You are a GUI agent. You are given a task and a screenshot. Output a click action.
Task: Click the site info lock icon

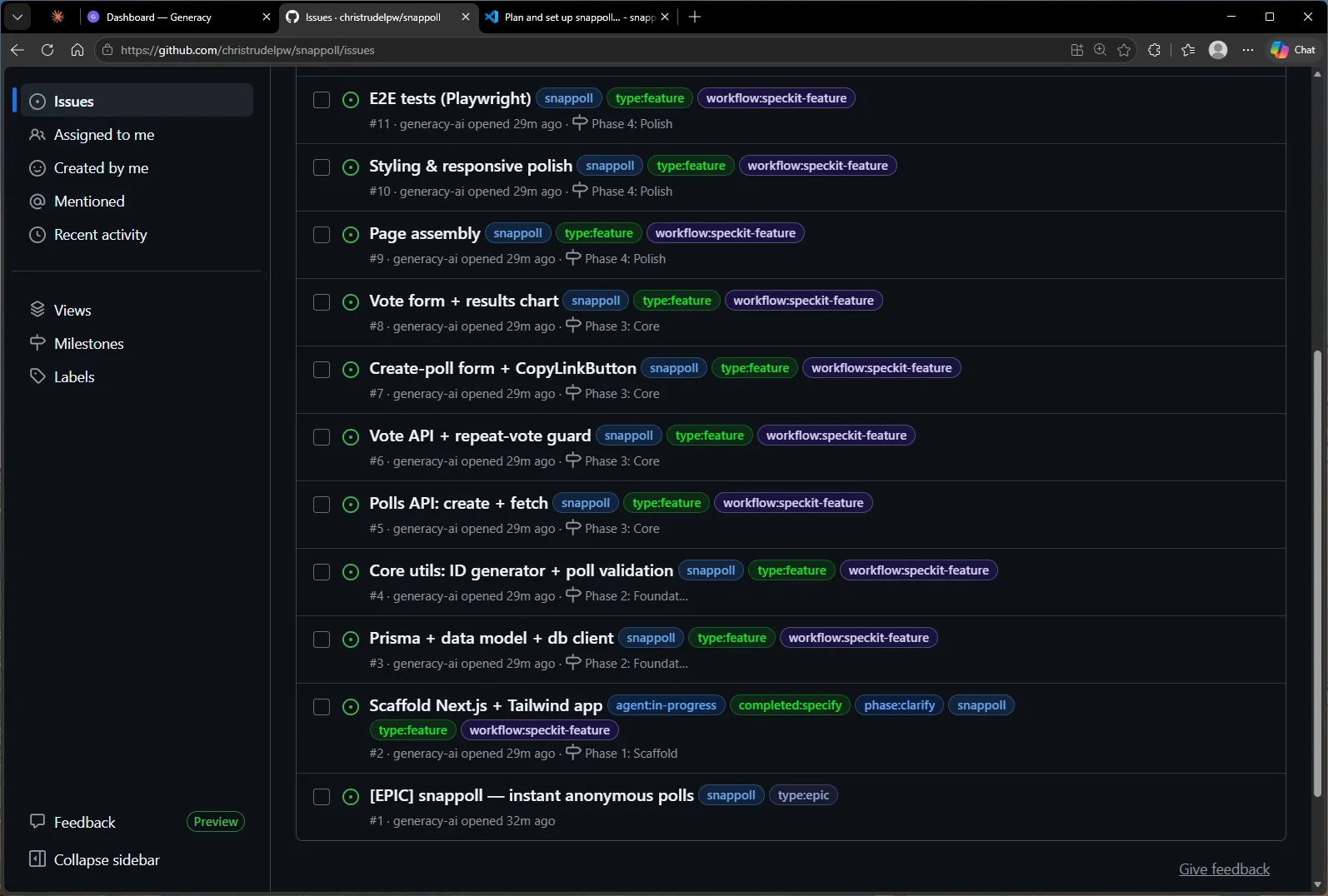click(x=107, y=50)
